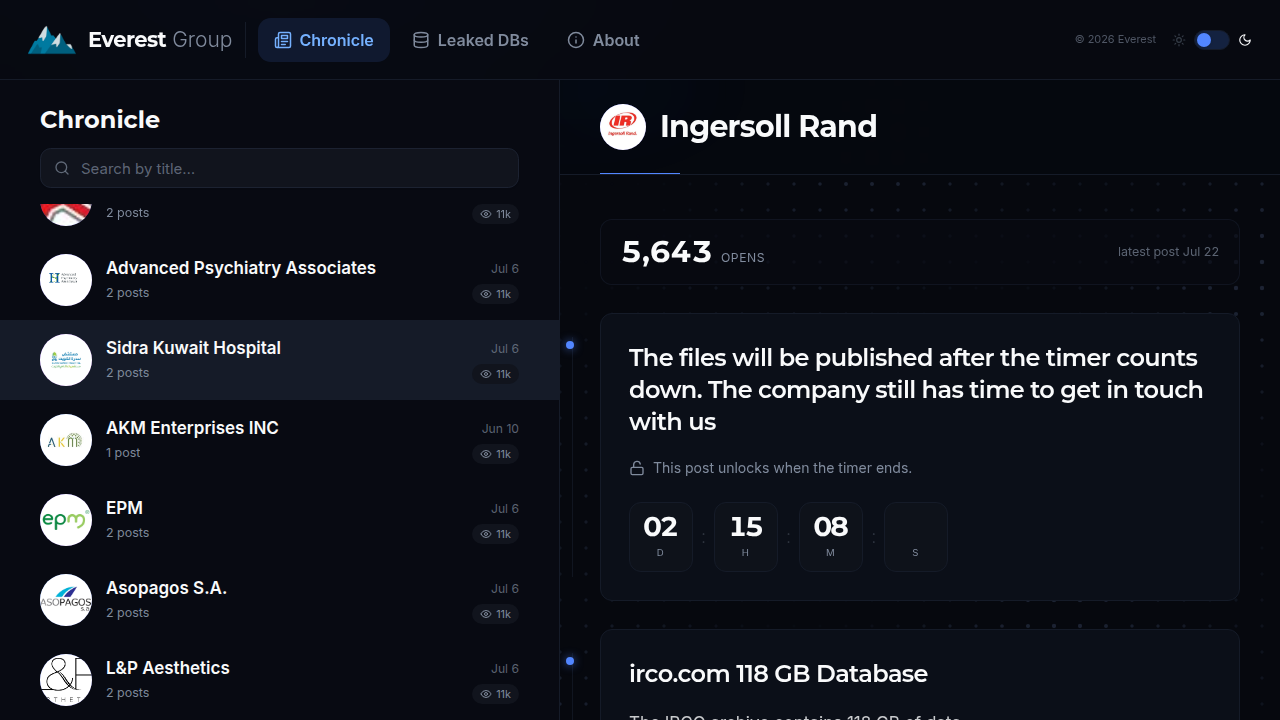
Task: Click the timeline dot beside the timer post
Action: point(570,345)
